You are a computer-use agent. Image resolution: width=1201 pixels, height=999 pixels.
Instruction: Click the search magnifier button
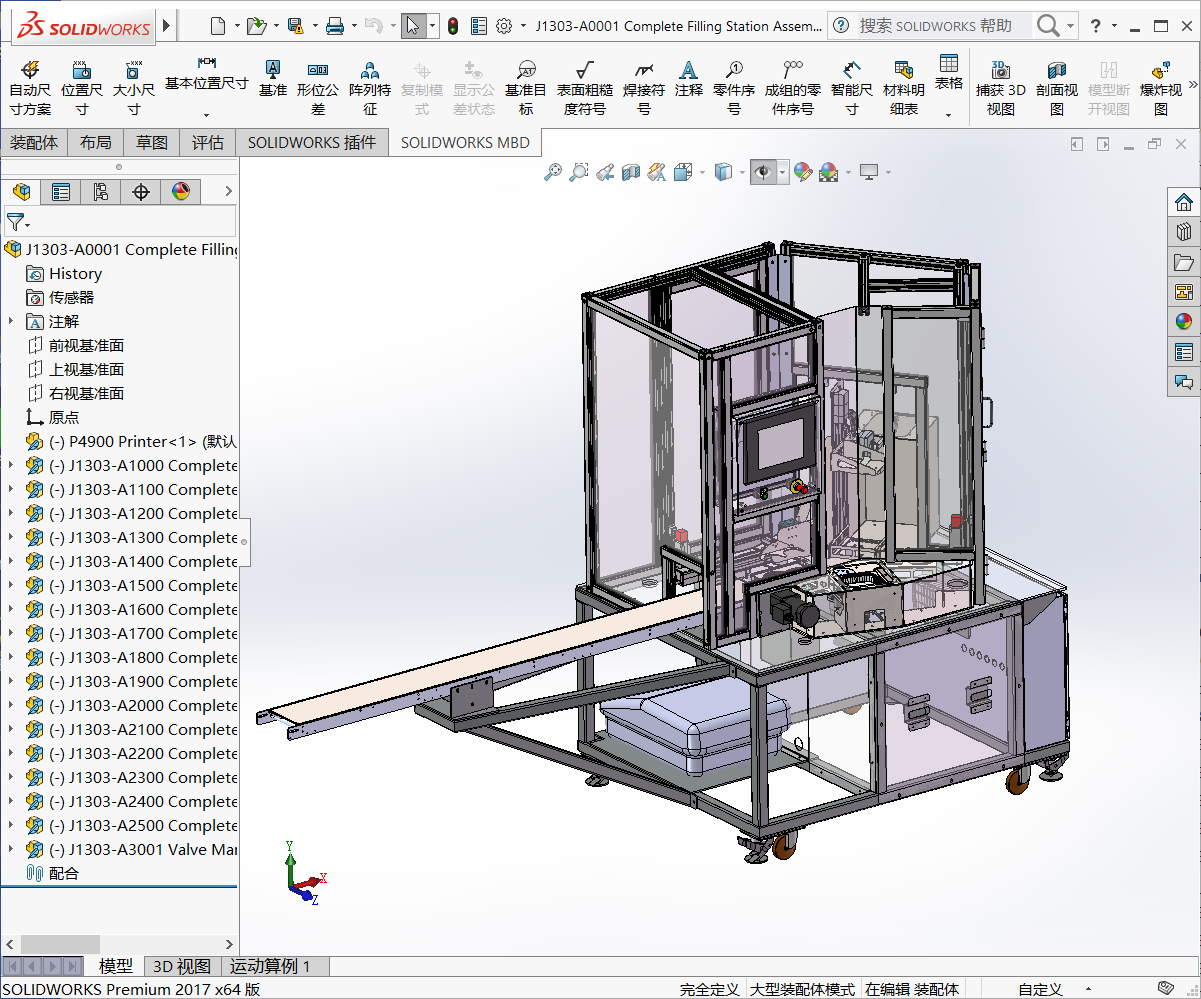1048,25
